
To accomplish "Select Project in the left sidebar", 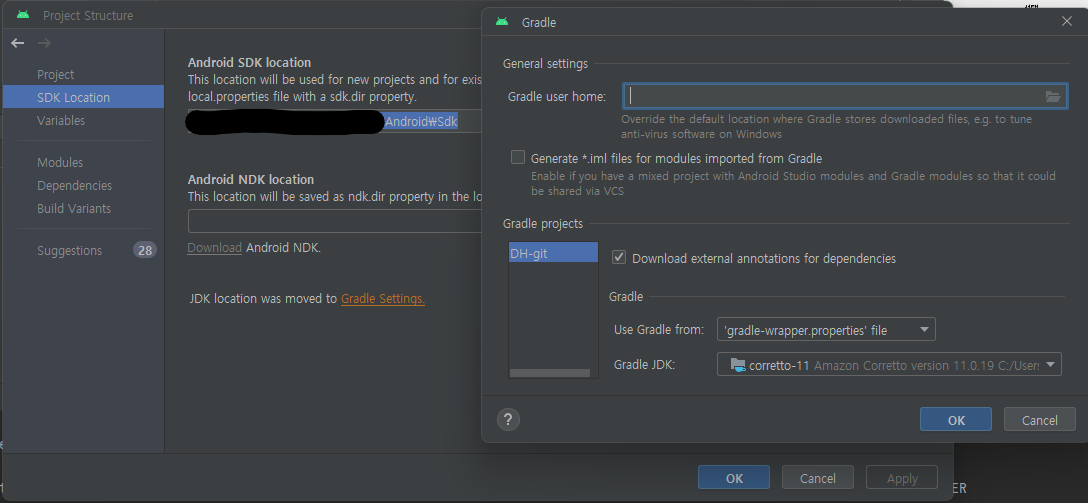I will click(x=56, y=74).
